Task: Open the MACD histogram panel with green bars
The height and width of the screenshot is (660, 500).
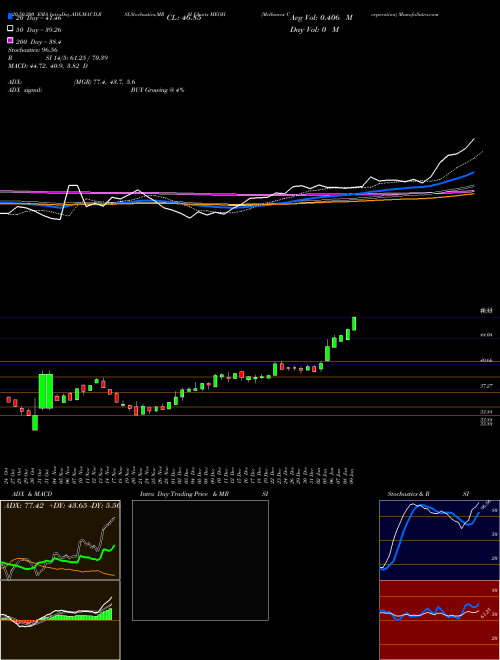Action: (x=60, y=620)
